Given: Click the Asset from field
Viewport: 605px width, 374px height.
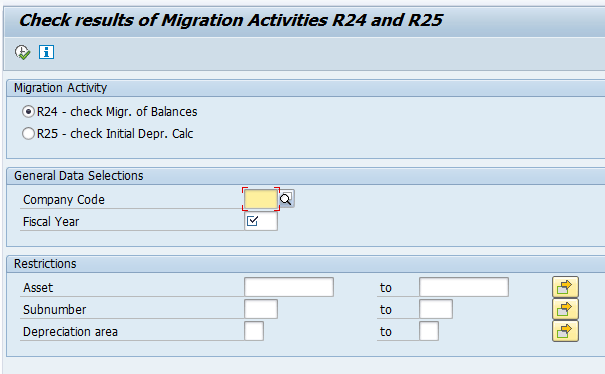Looking at the screenshot, I should [289, 287].
